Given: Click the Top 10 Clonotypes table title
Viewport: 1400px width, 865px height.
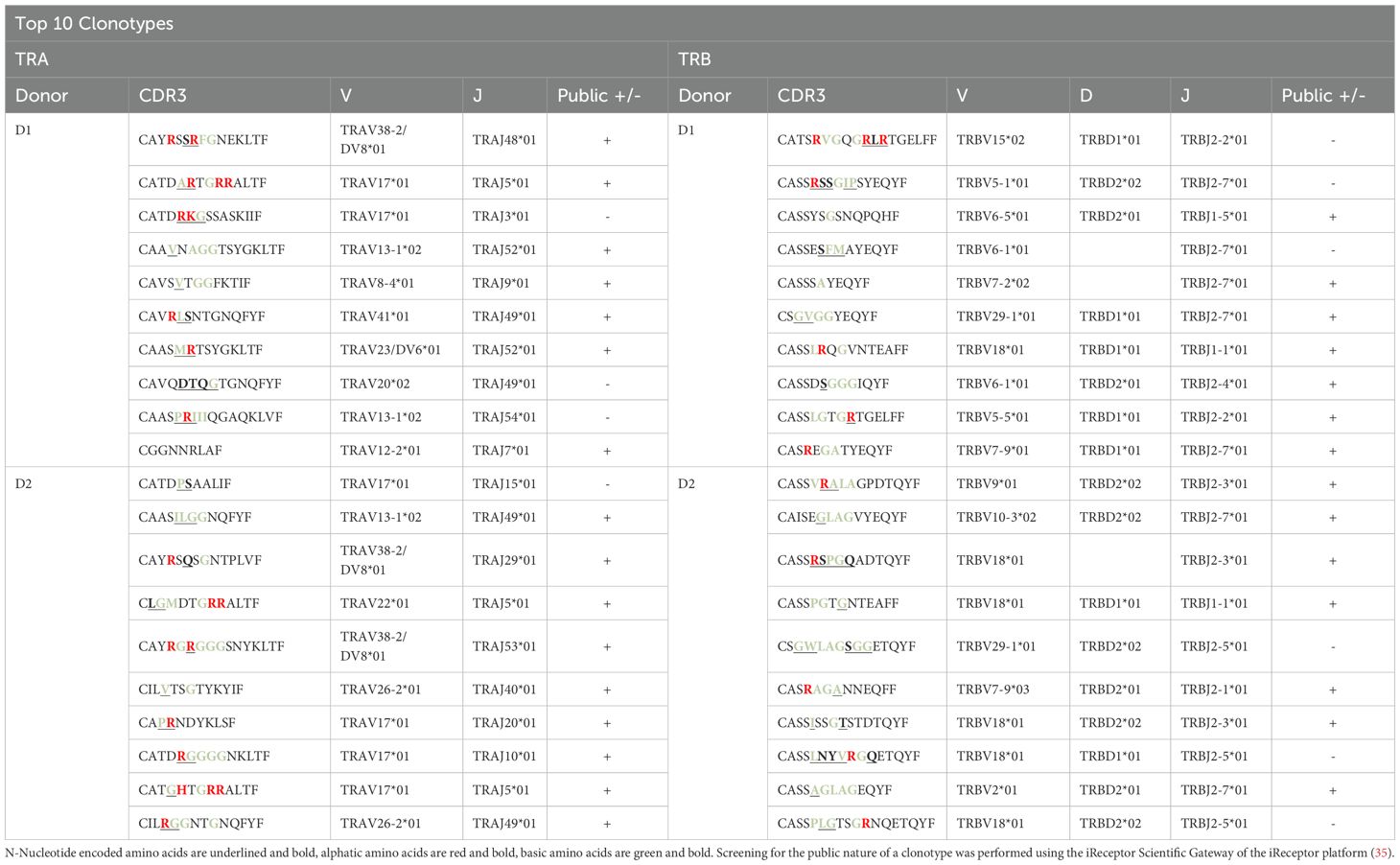Looking at the screenshot, I should [94, 24].
